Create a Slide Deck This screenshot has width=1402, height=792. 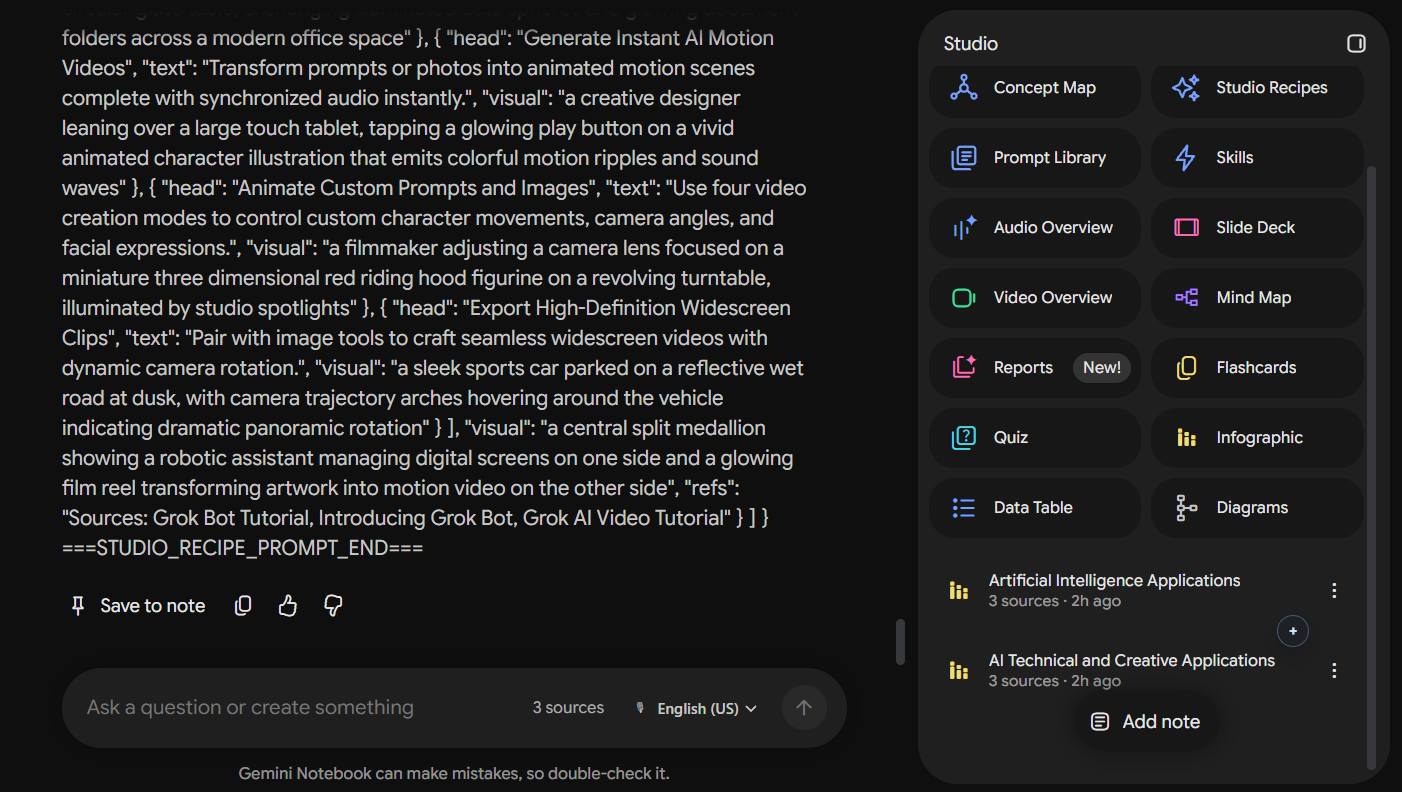point(1257,228)
